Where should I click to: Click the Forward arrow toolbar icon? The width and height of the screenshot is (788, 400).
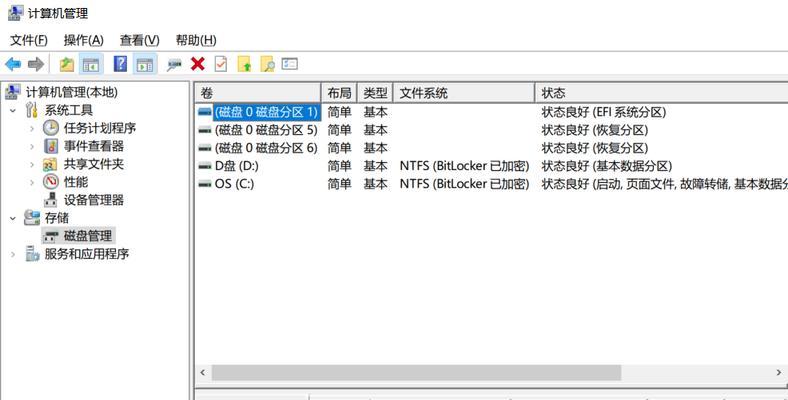coord(36,64)
